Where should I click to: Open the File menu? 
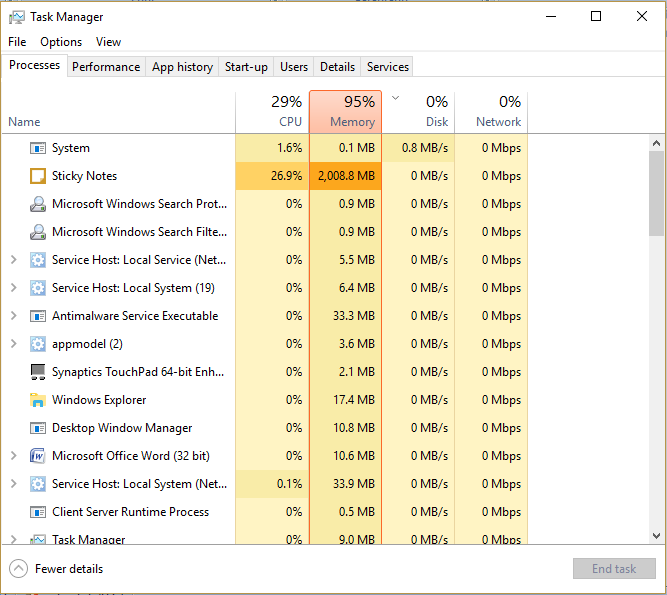coord(17,42)
